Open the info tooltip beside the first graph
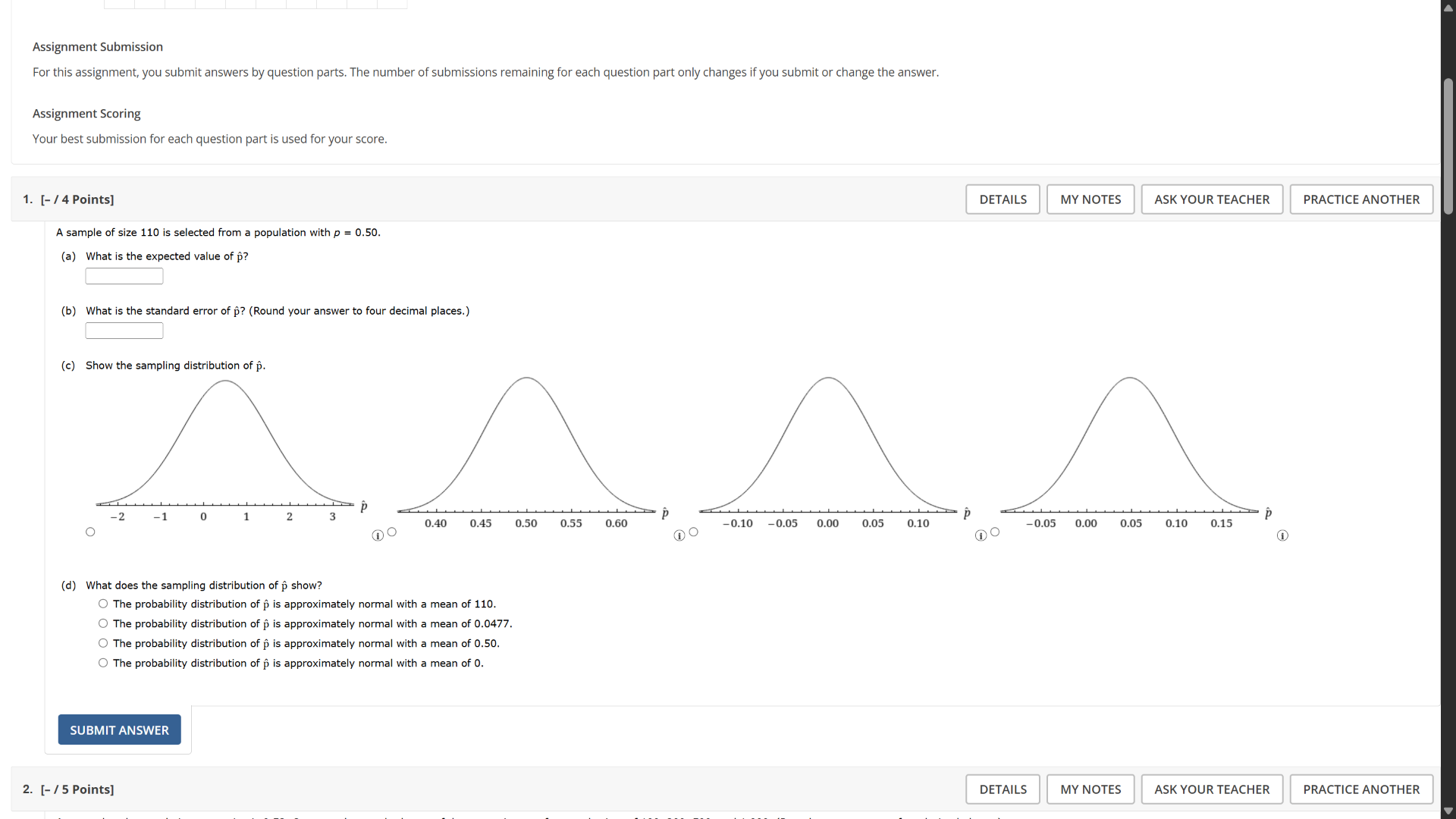The height and width of the screenshot is (819, 1456). point(378,536)
